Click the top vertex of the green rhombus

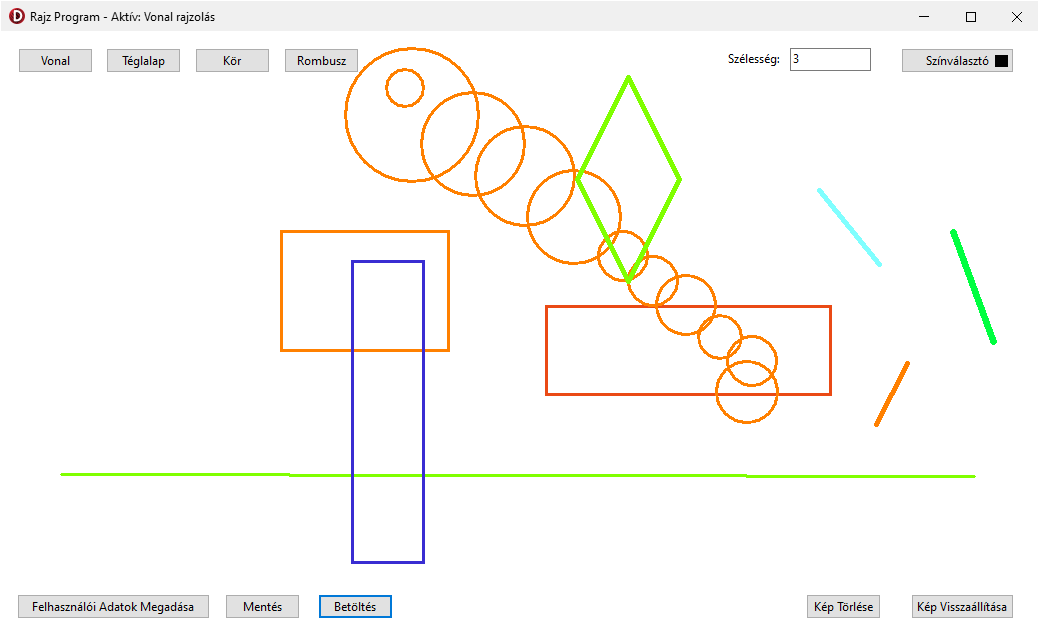coord(628,77)
